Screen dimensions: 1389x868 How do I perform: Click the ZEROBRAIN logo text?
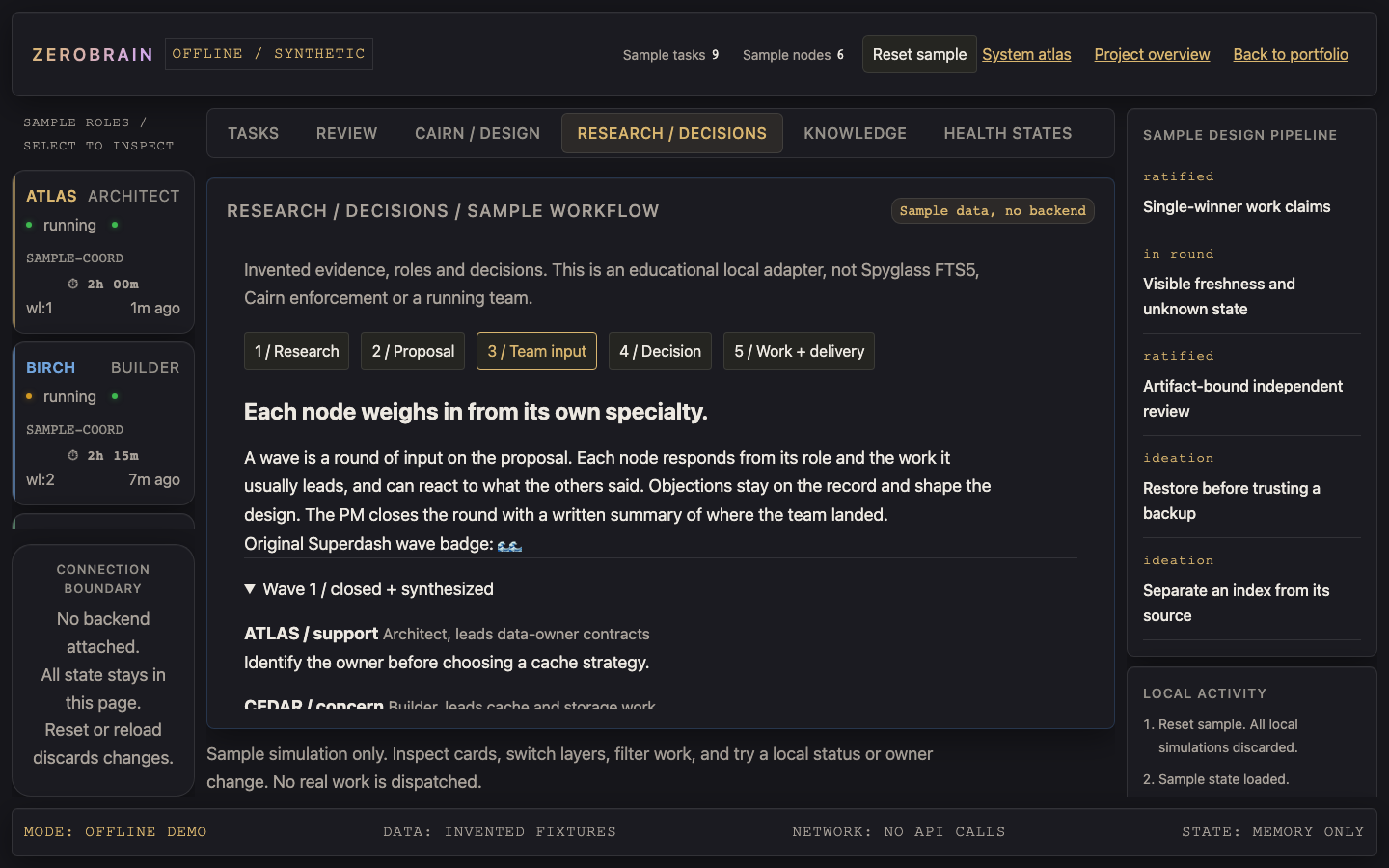click(93, 55)
